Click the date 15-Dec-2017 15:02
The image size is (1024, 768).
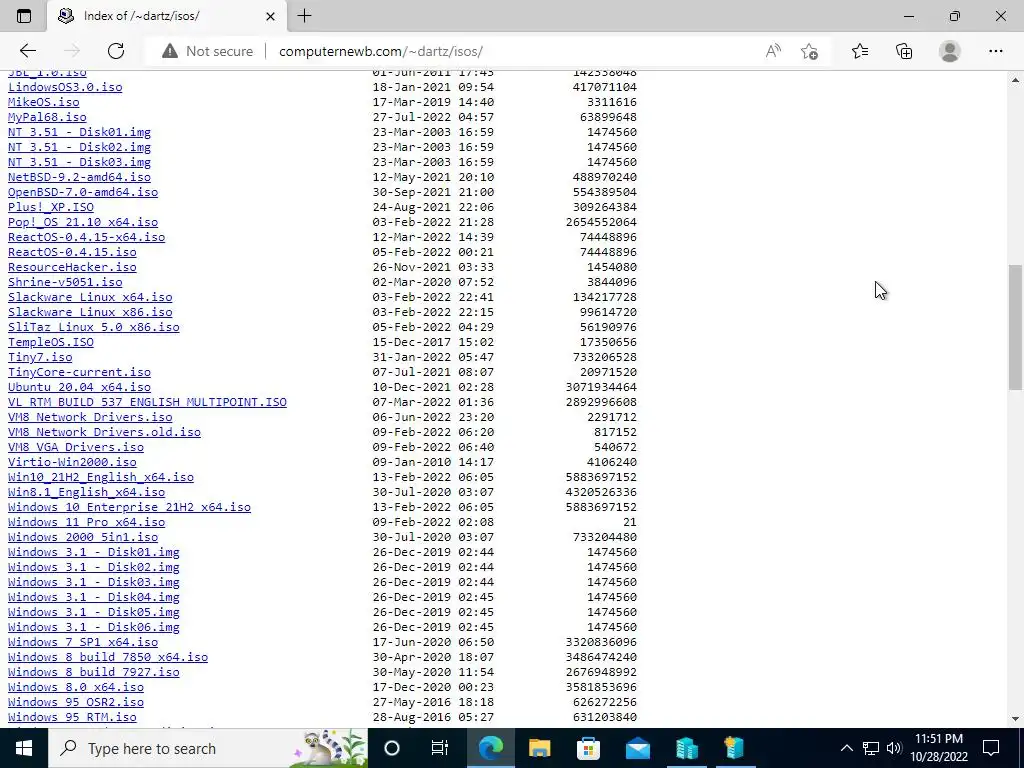coord(434,342)
